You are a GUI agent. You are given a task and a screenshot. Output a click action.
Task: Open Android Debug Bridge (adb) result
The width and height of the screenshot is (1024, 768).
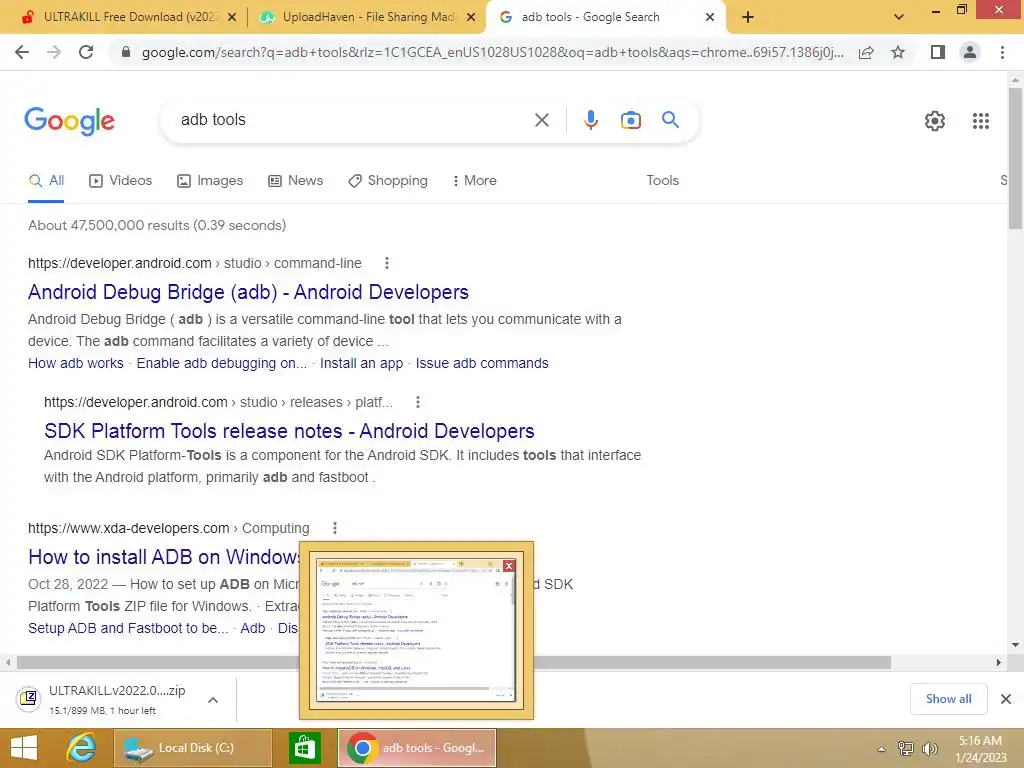248,293
